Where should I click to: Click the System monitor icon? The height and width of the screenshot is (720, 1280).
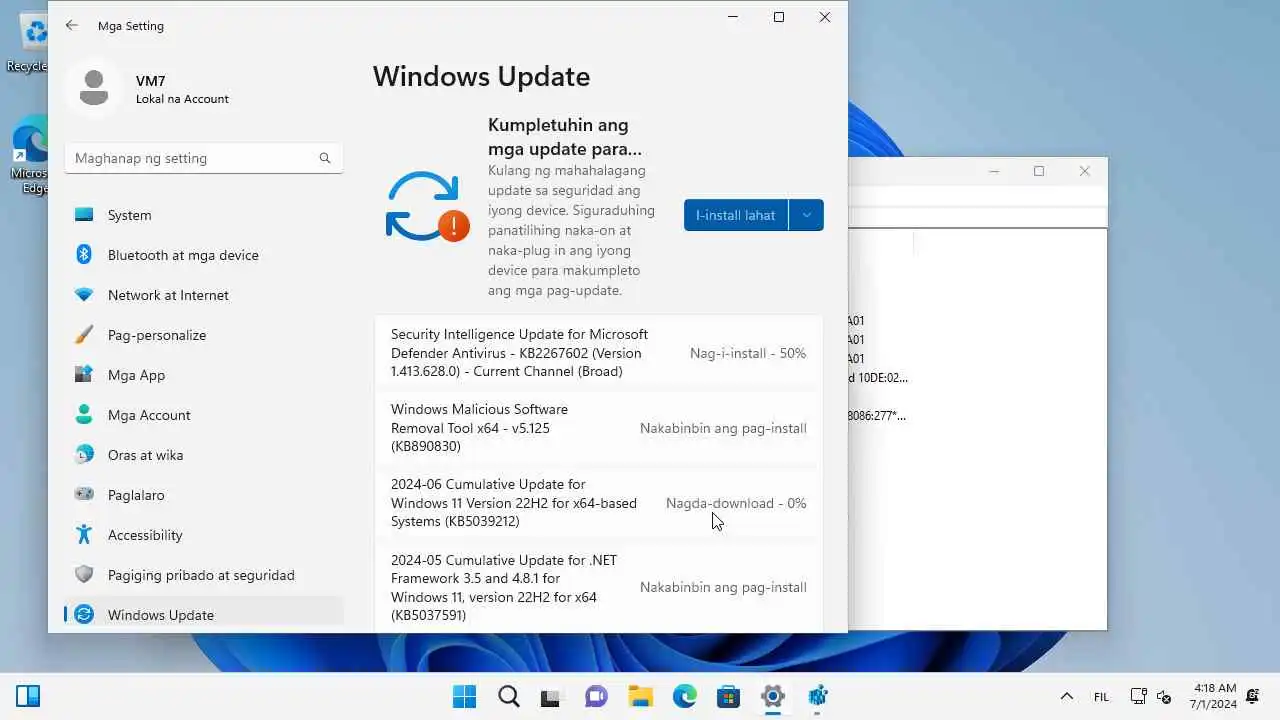pos(85,215)
